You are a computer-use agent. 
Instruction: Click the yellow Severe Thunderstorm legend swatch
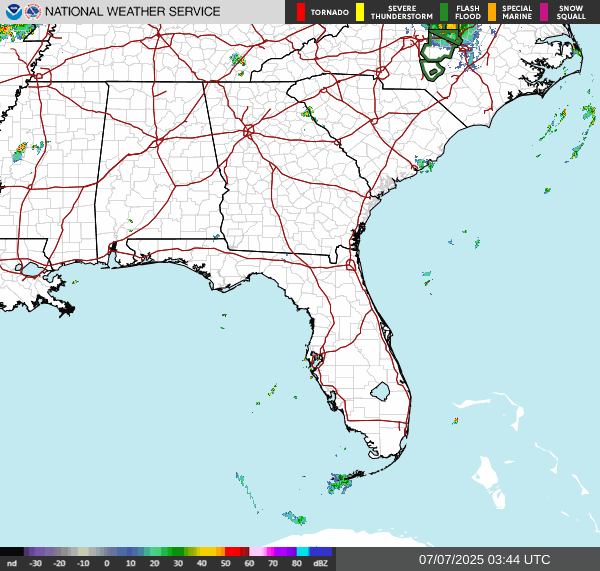360,12
